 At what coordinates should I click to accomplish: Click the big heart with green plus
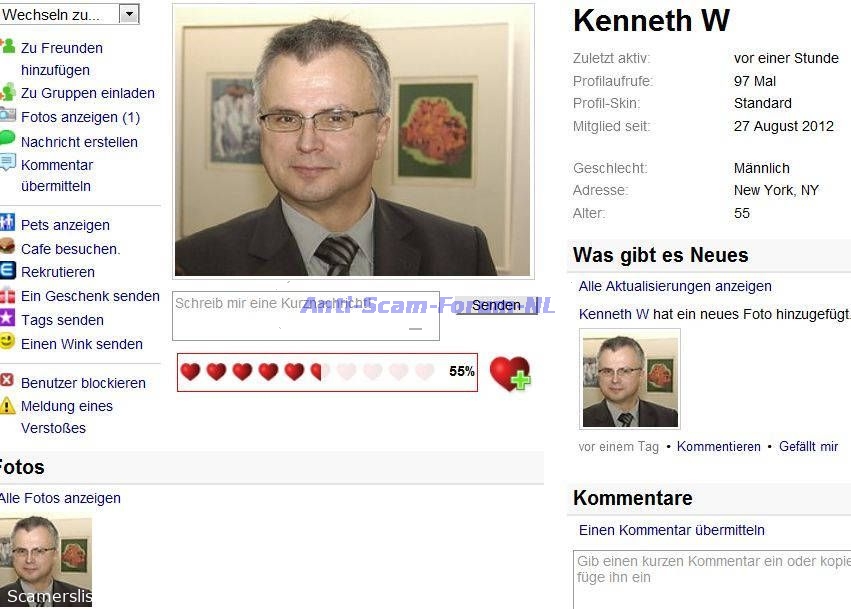[x=510, y=373]
